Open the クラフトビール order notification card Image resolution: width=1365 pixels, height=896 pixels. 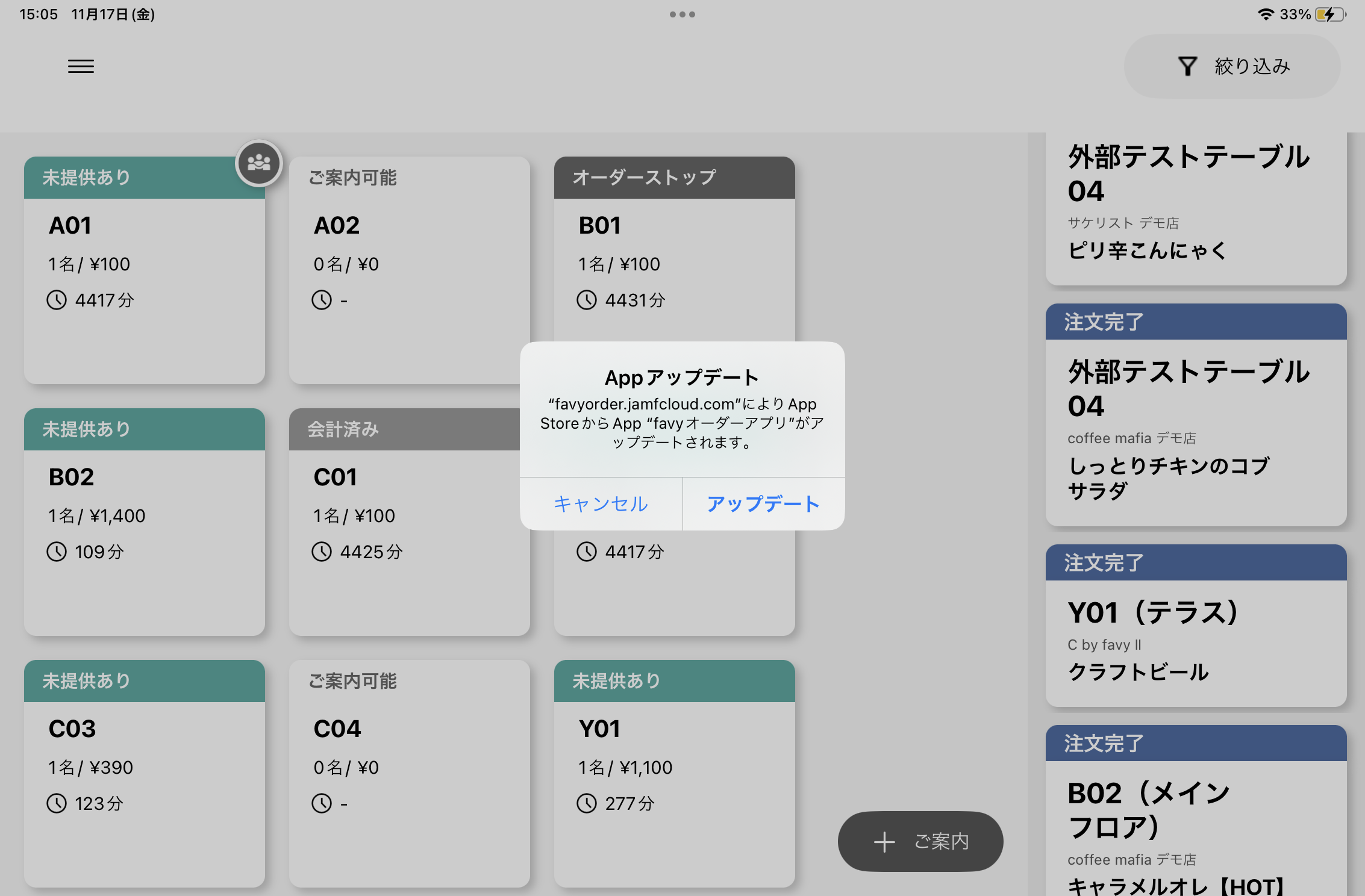pyautogui.click(x=1195, y=626)
